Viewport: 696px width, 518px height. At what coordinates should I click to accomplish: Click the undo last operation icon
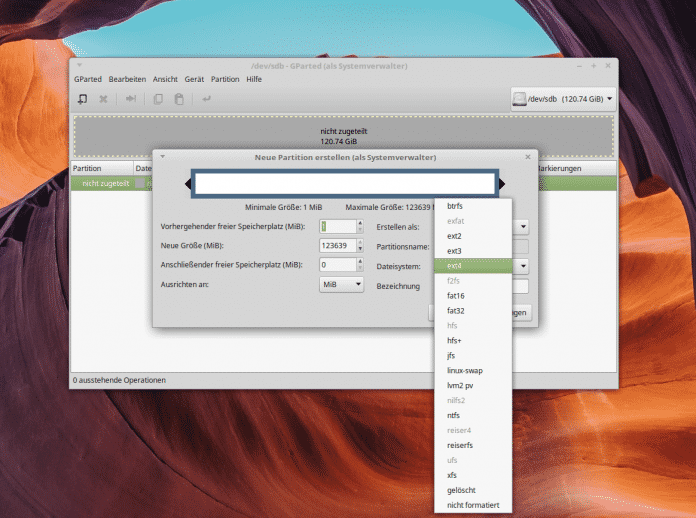(x=207, y=99)
